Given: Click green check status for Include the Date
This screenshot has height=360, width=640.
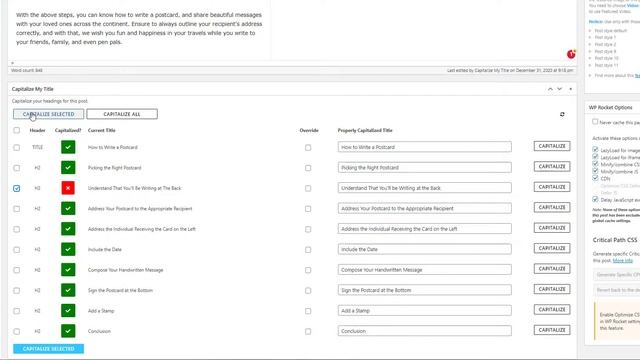Looking at the screenshot, I should [68, 249].
